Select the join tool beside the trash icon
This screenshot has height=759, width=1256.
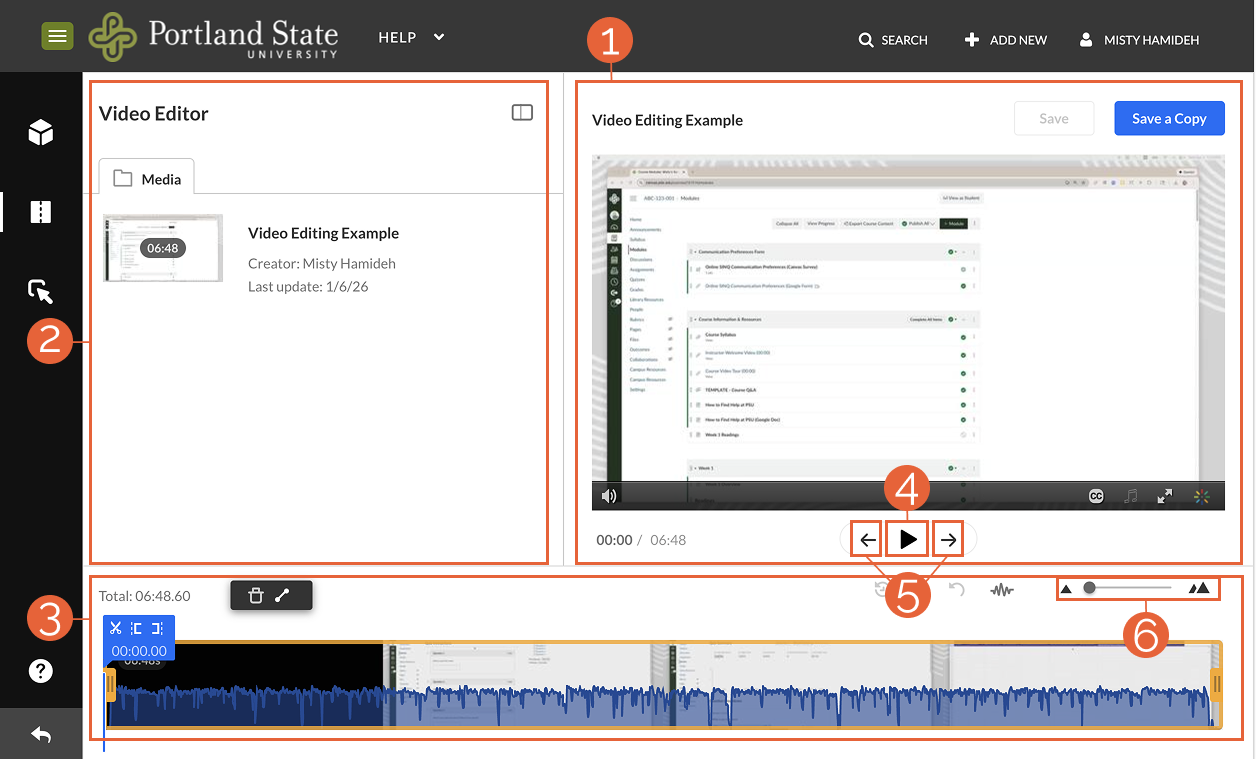pos(283,596)
